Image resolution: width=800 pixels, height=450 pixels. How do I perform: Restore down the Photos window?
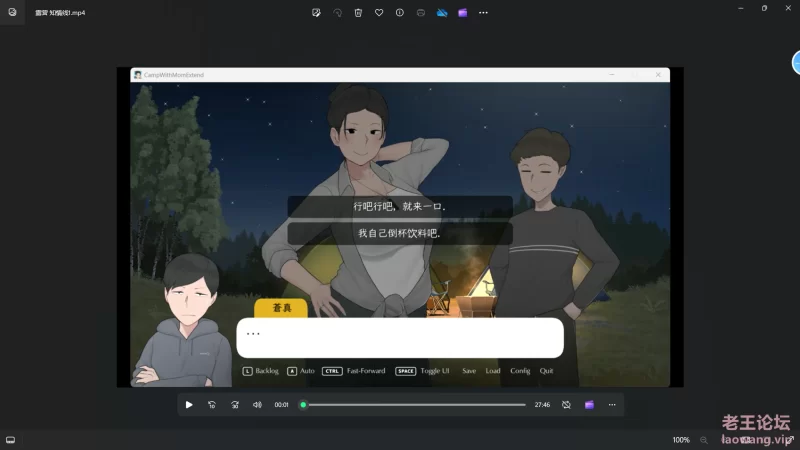pos(764,8)
